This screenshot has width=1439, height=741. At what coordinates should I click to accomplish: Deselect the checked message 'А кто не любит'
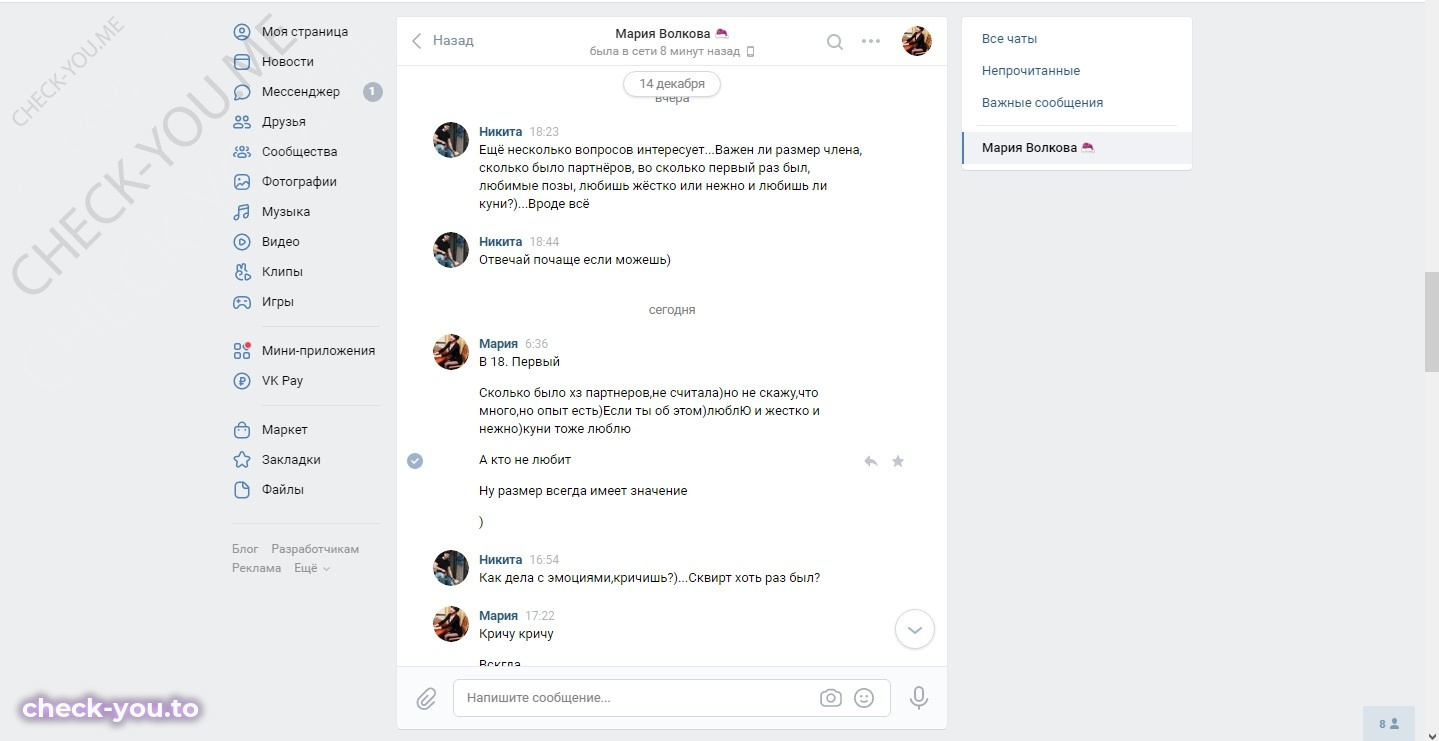click(x=415, y=461)
